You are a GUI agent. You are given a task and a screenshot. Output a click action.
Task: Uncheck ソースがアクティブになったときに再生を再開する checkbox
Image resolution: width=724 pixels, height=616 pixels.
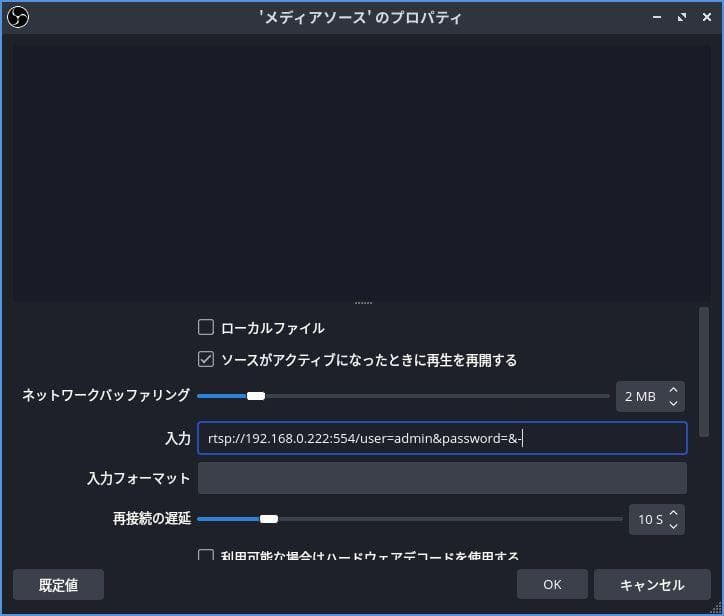[205, 359]
